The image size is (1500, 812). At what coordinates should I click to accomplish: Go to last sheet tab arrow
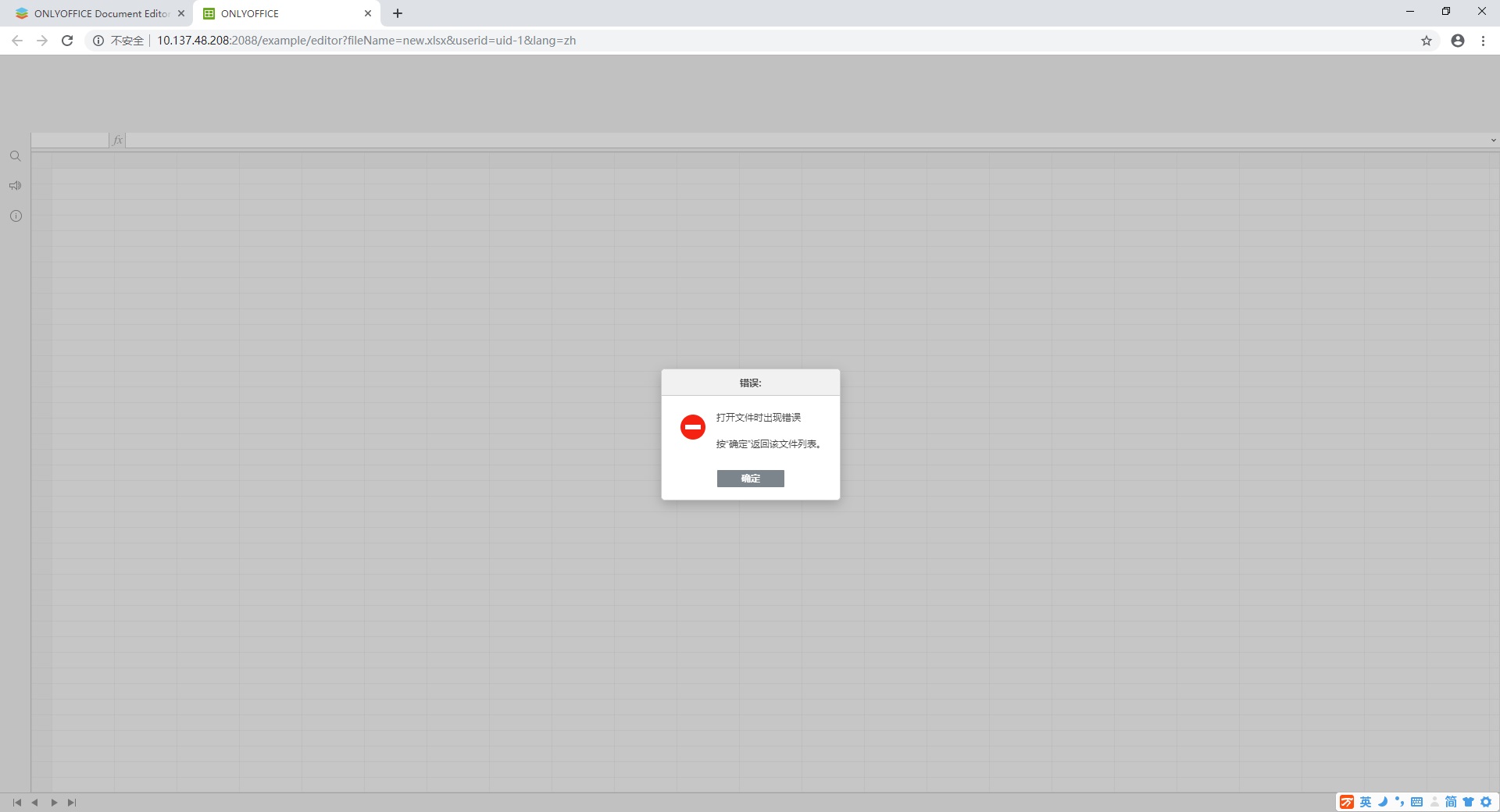(x=72, y=803)
